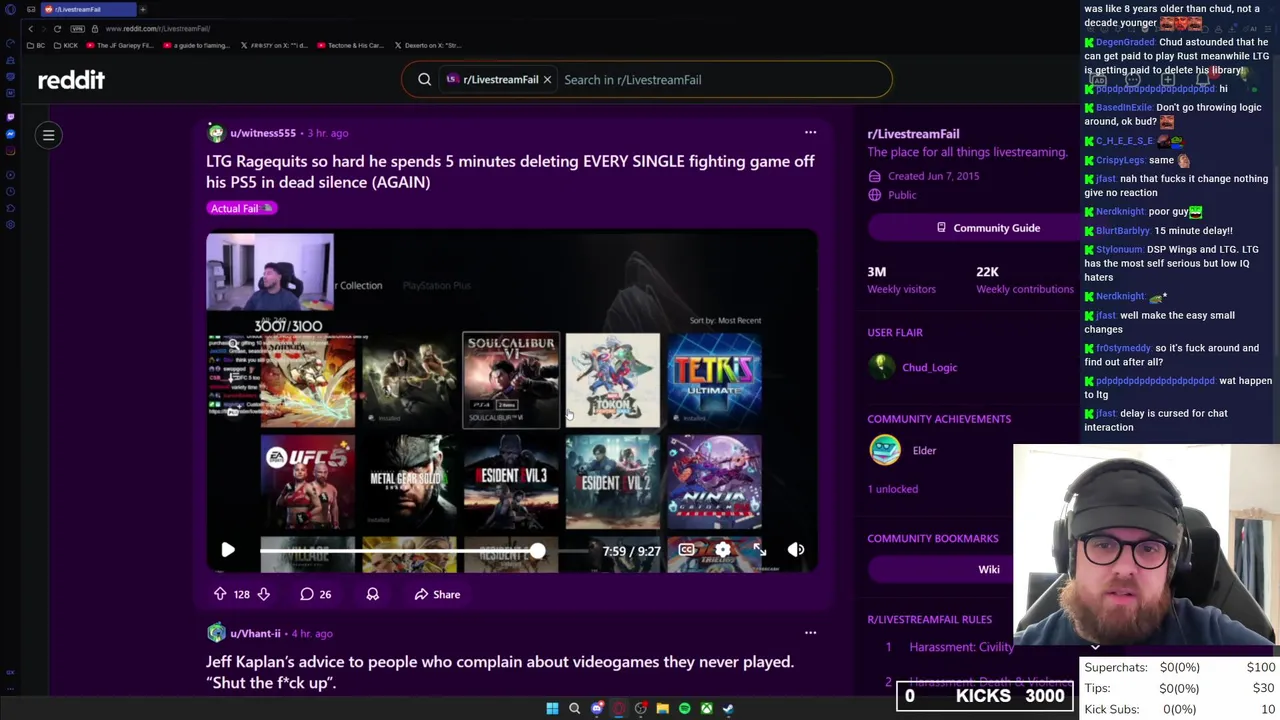Viewport: 1280px width, 720px height.
Task: Open the KICK bookmarks folder
Action: click(x=66, y=45)
